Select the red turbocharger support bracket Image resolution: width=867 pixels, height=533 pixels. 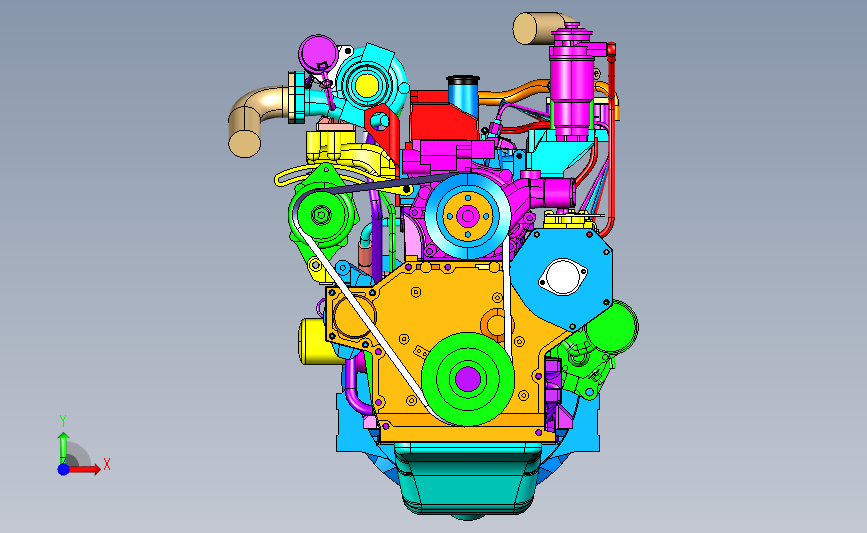click(383, 133)
